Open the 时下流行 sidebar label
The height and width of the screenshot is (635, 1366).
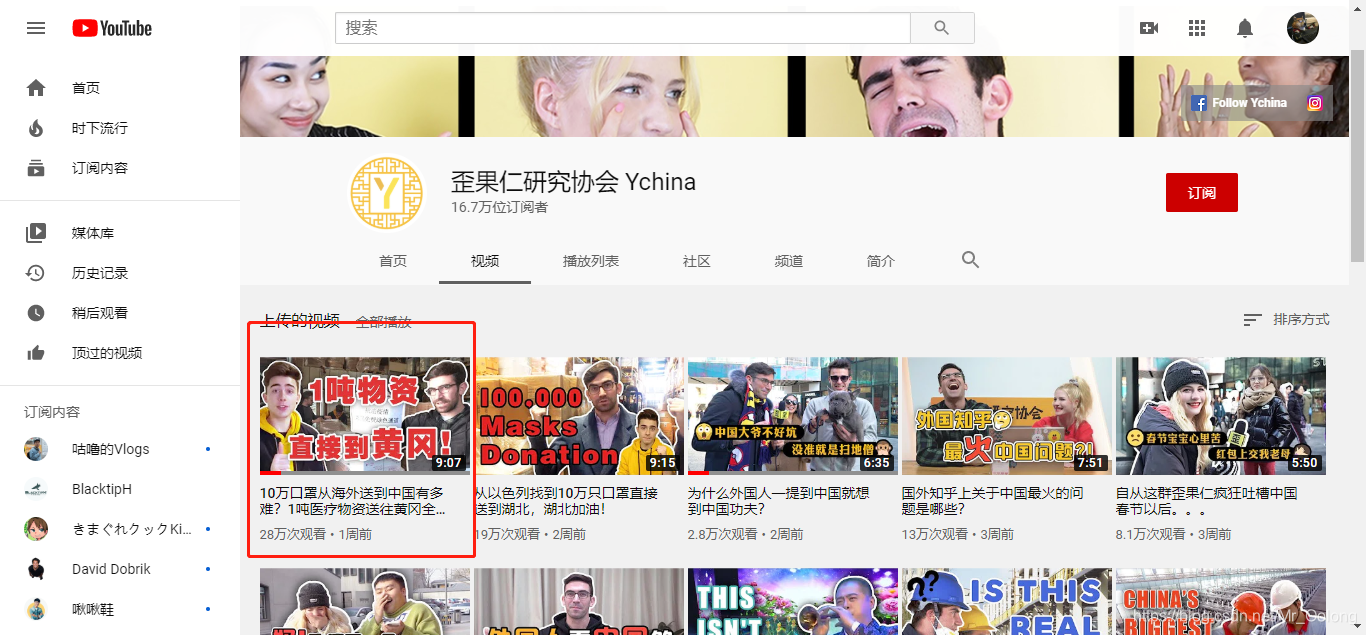[x=100, y=128]
